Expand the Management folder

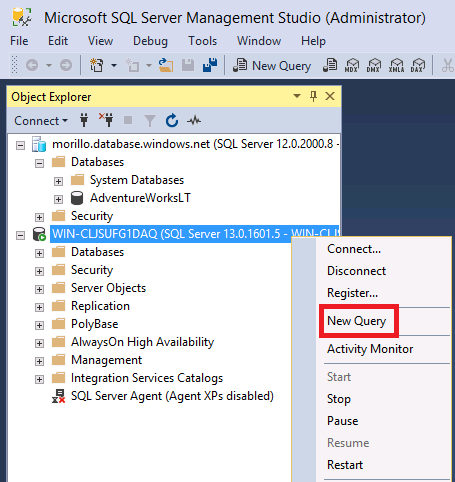(39, 361)
